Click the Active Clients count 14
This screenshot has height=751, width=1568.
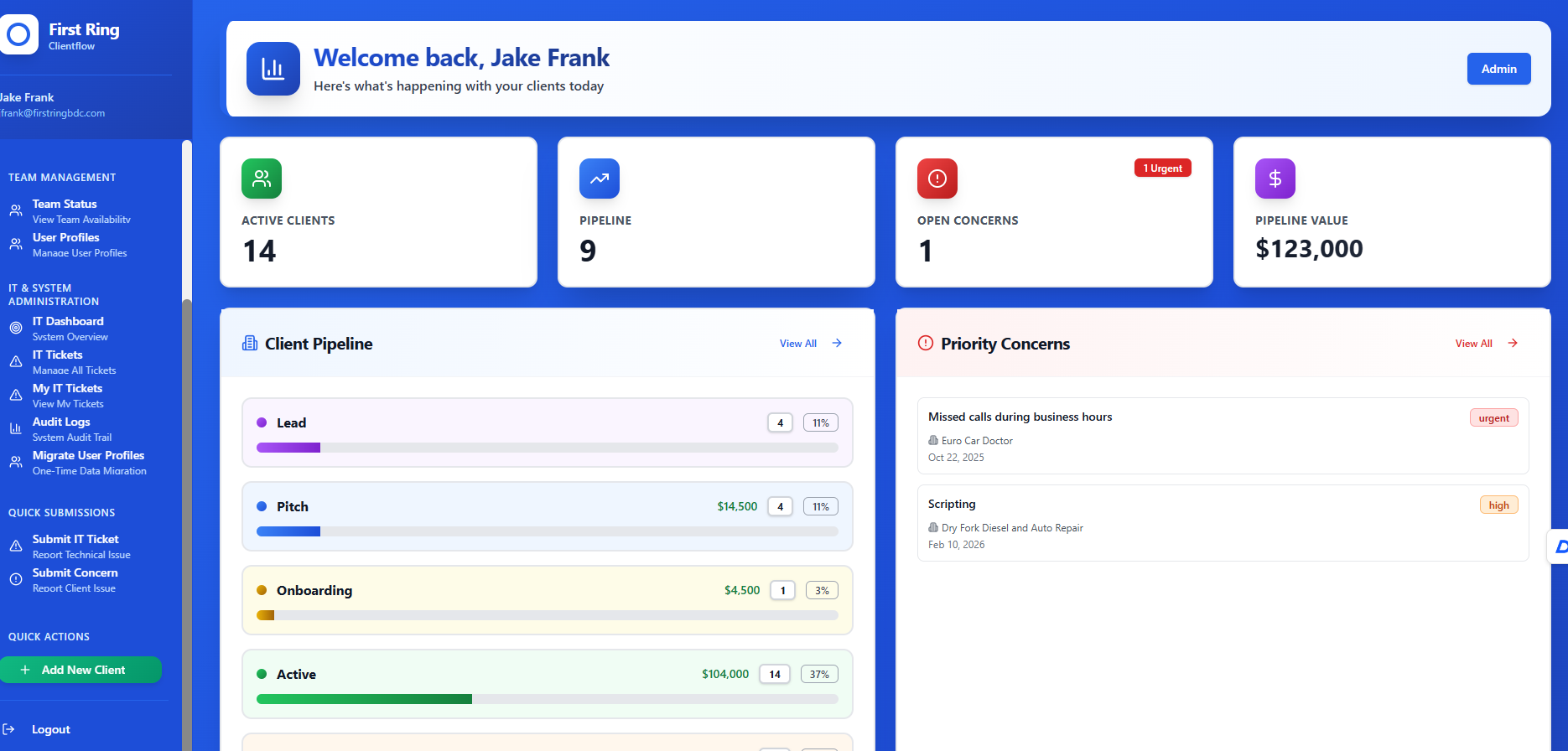tap(259, 251)
